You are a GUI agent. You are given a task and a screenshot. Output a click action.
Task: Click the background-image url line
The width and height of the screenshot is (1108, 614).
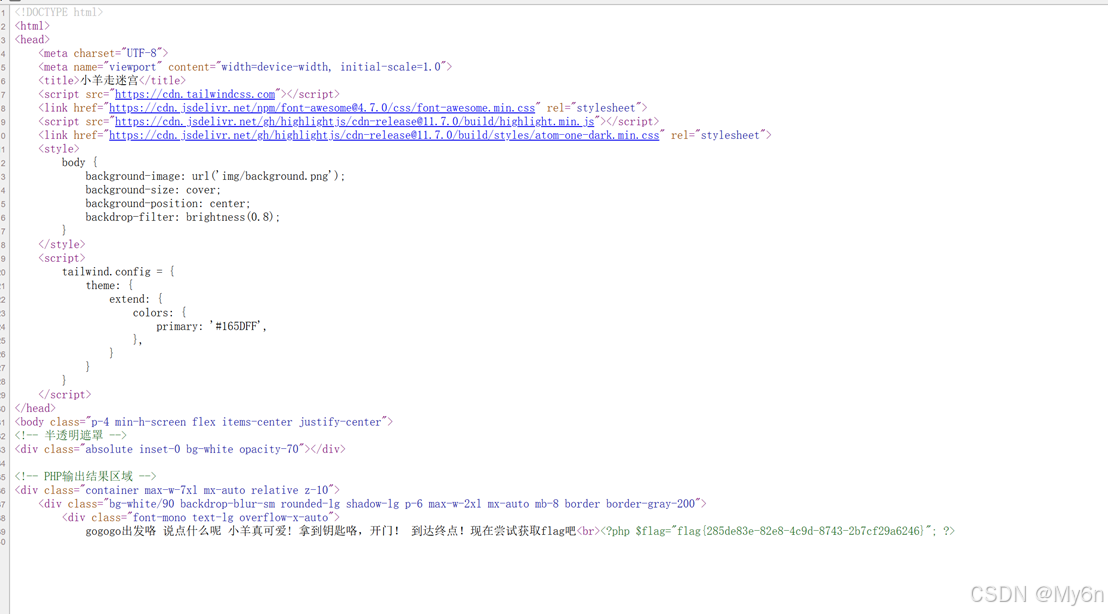click(x=215, y=176)
